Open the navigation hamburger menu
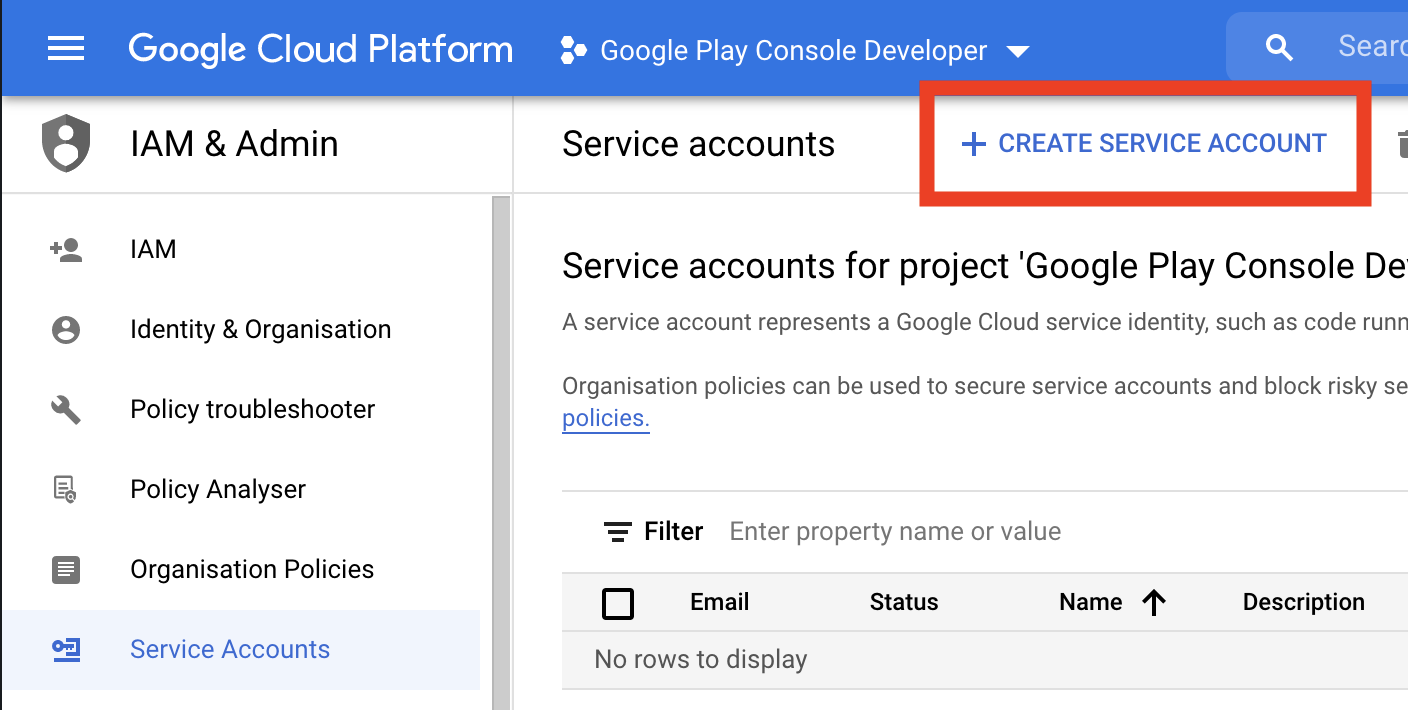 click(x=66, y=47)
